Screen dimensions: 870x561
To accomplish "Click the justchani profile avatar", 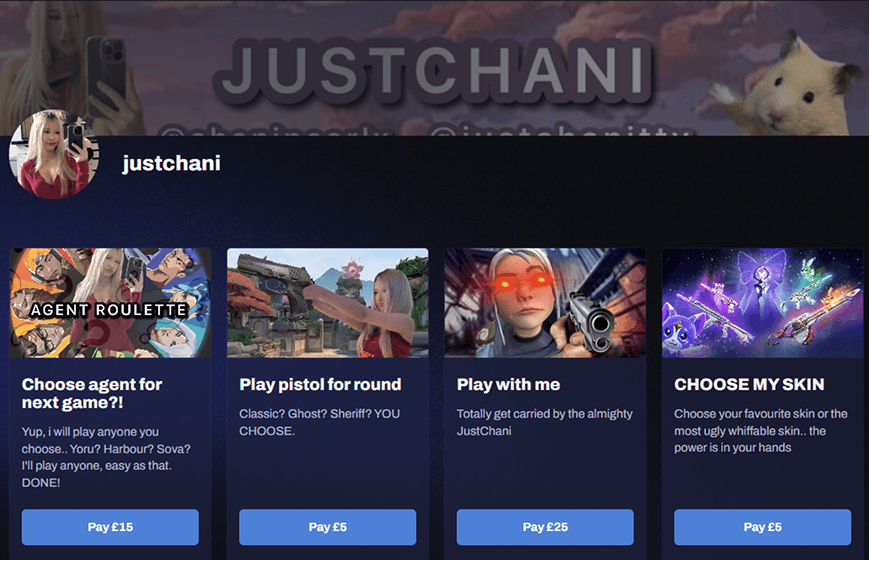I will pyautogui.click(x=54, y=154).
